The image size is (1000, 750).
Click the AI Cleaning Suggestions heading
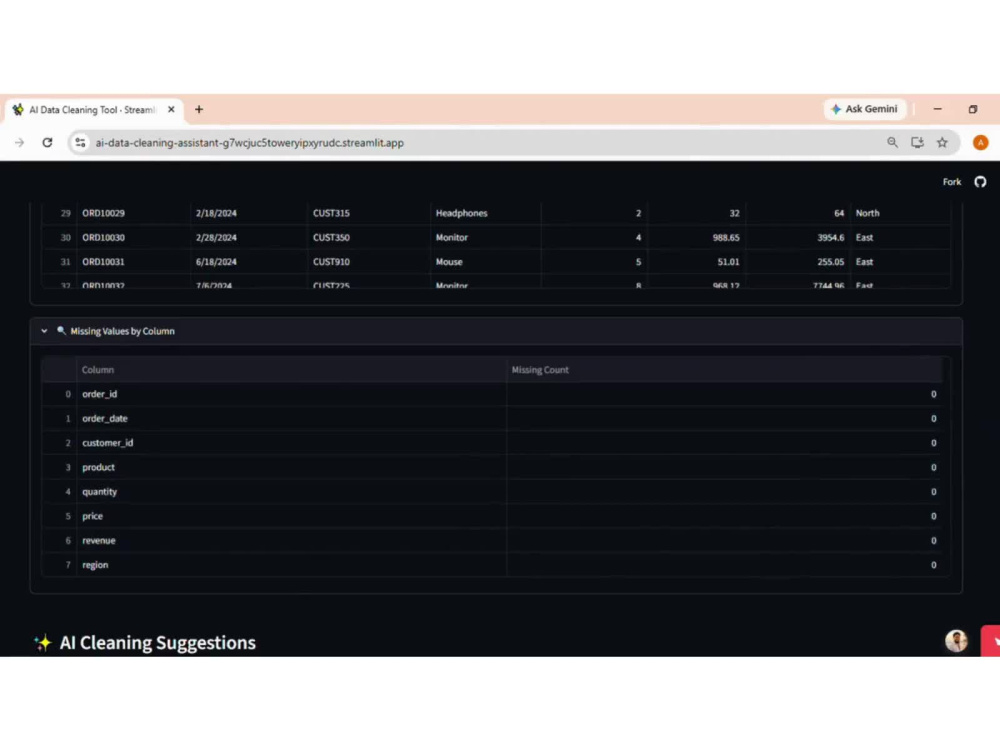[158, 642]
